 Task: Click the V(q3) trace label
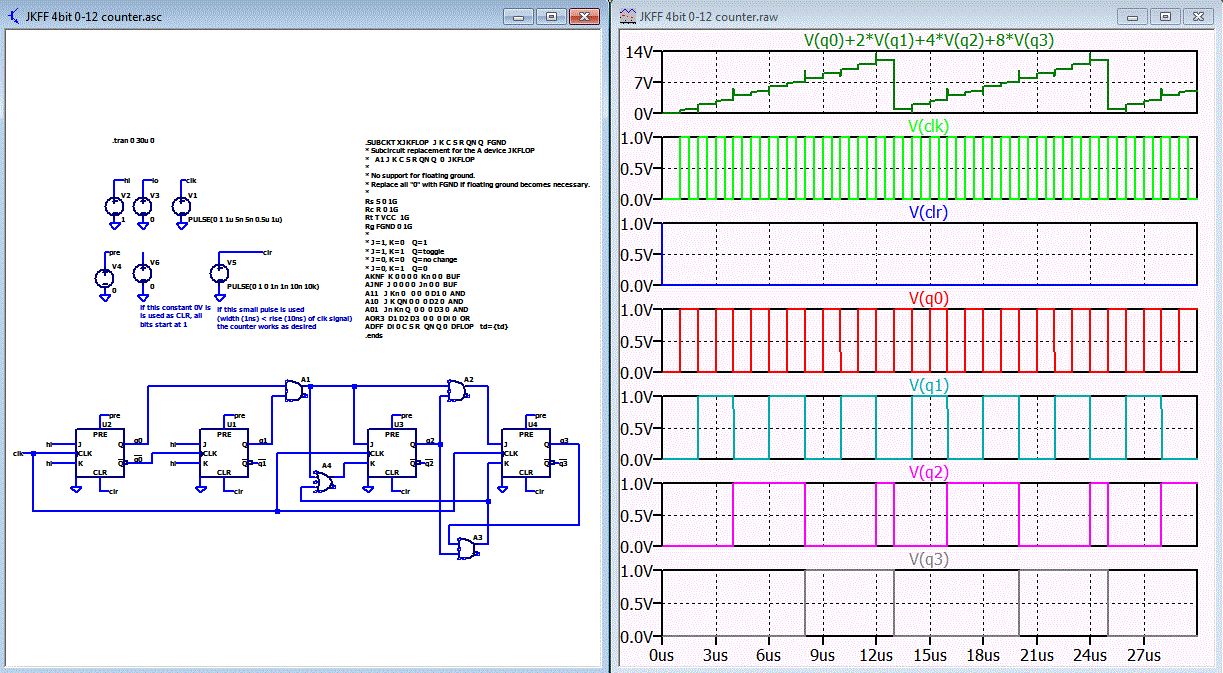coord(929,558)
